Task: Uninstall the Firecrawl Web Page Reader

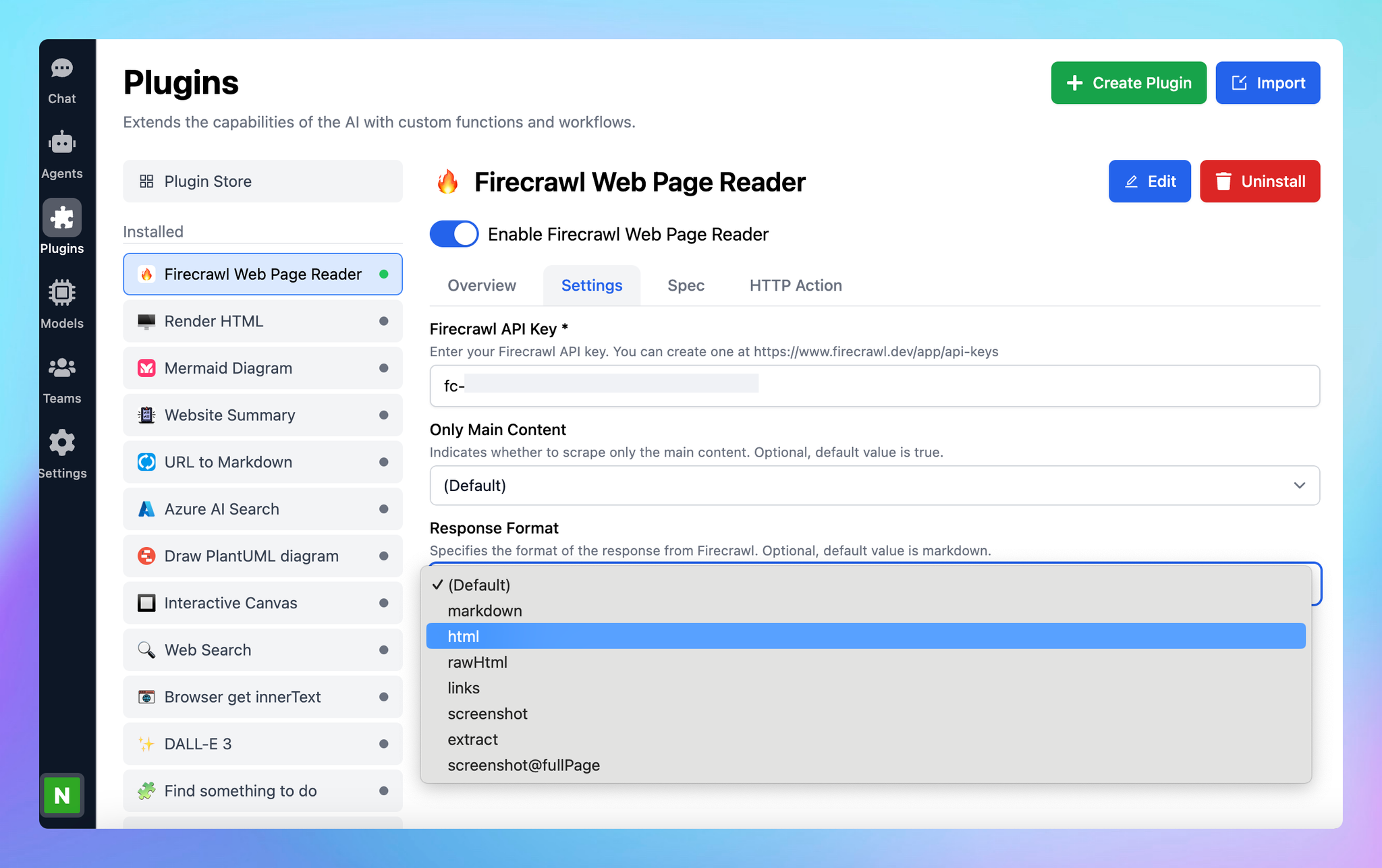Action: [x=1260, y=181]
